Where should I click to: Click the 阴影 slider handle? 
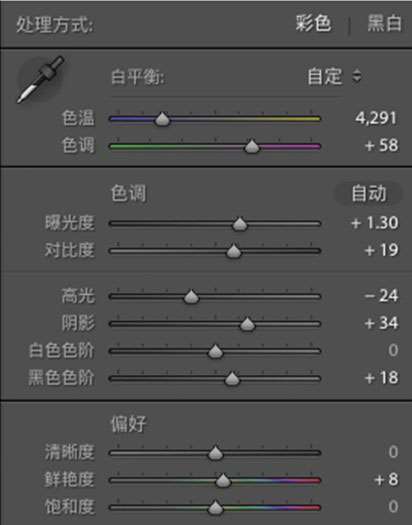tap(247, 324)
